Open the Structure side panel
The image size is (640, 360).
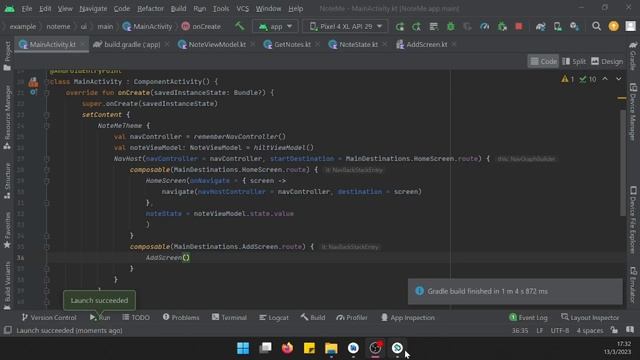click(x=7, y=180)
